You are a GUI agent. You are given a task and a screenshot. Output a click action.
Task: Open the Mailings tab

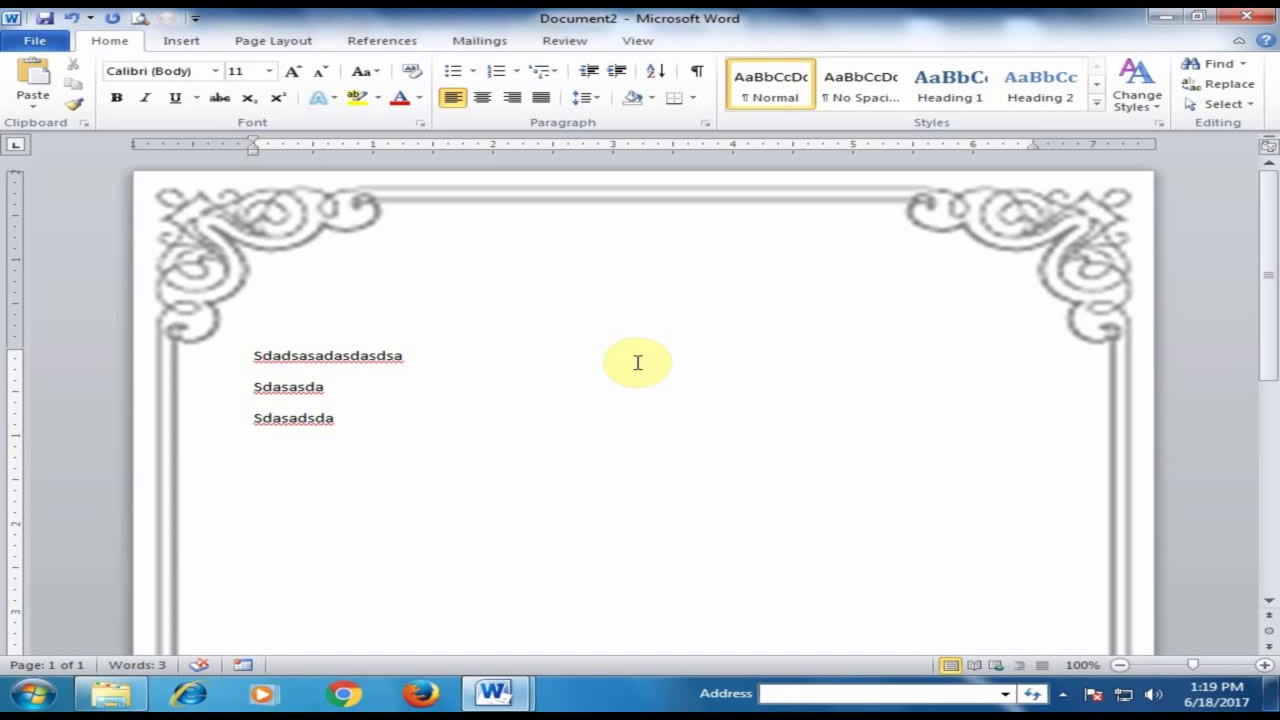(479, 40)
